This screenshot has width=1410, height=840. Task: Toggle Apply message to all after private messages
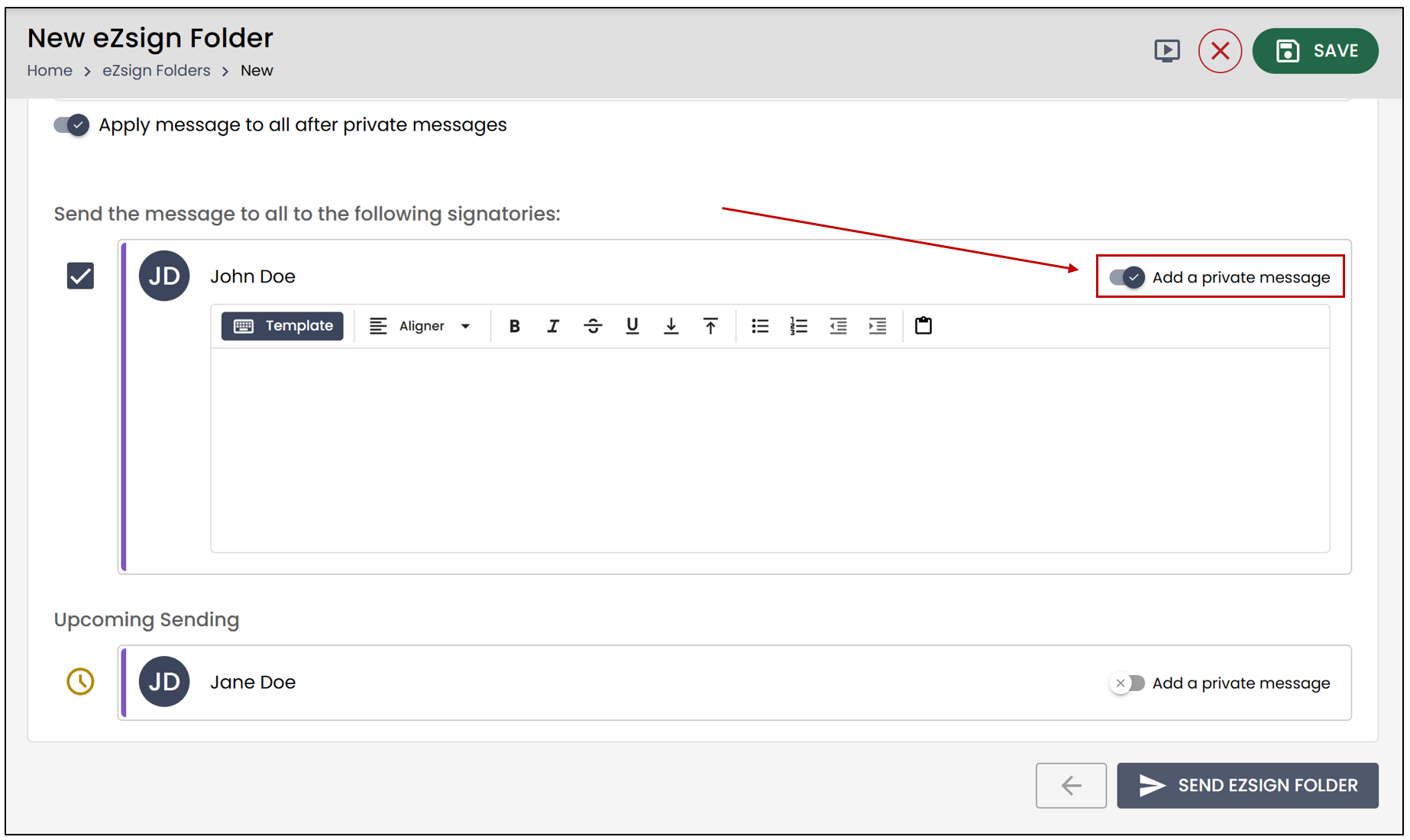(71, 124)
